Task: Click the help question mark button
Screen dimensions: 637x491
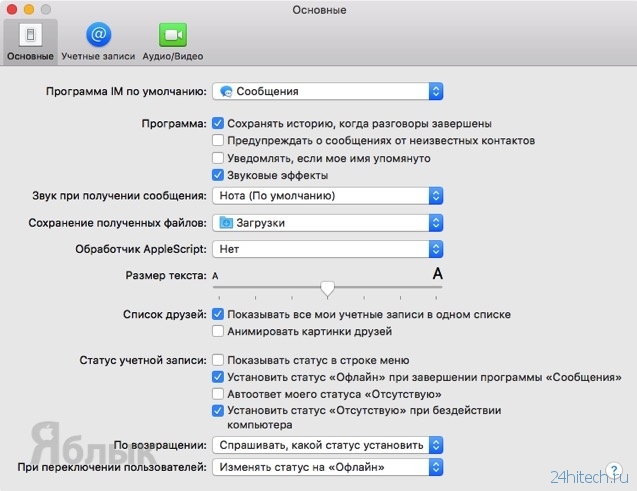Action: 614,469
